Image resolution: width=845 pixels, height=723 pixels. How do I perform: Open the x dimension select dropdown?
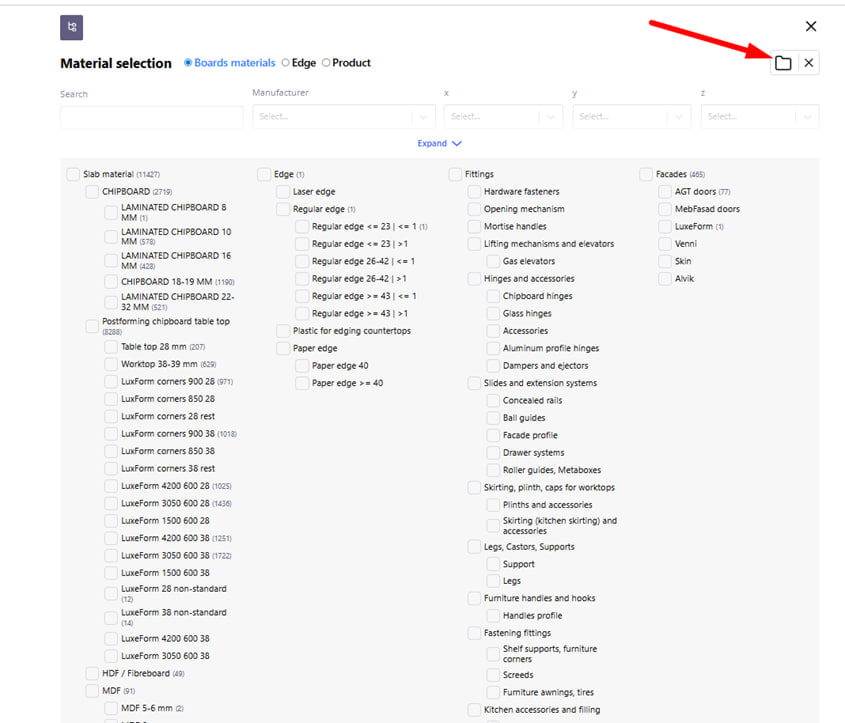click(503, 117)
